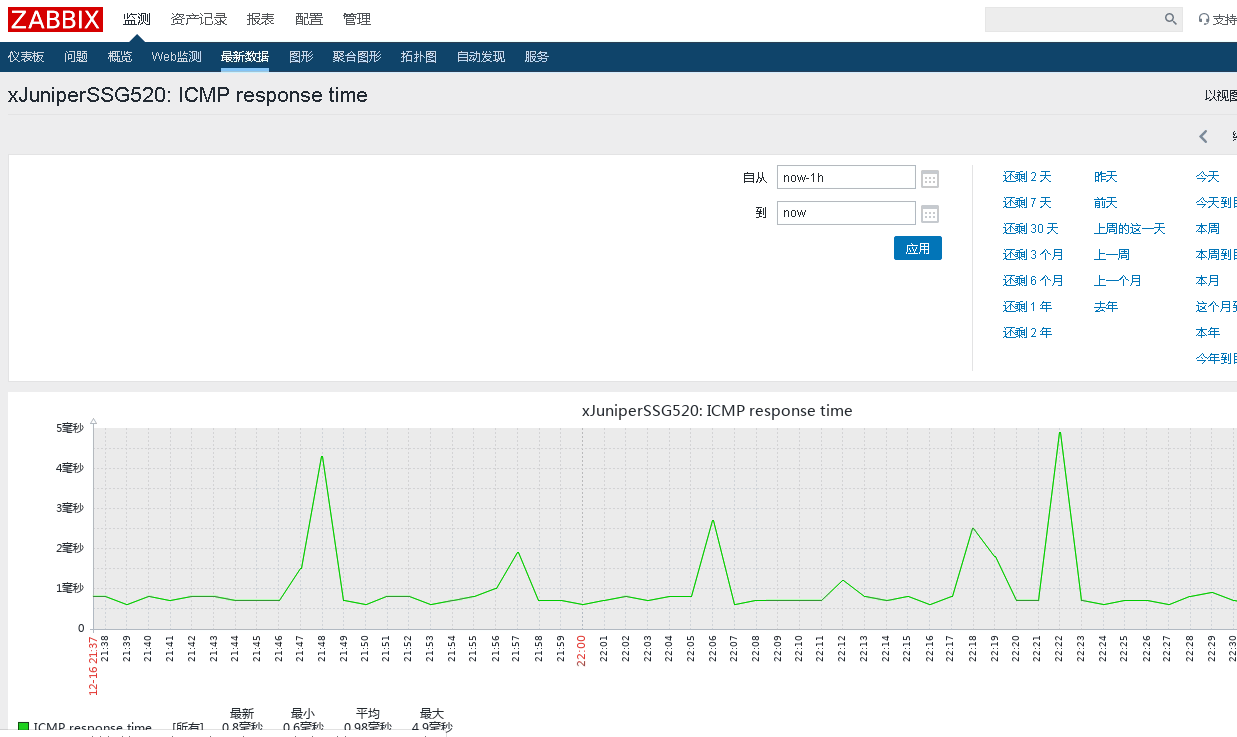Click inside the now-1h input field
The width and height of the screenshot is (1237, 737).
(845, 177)
